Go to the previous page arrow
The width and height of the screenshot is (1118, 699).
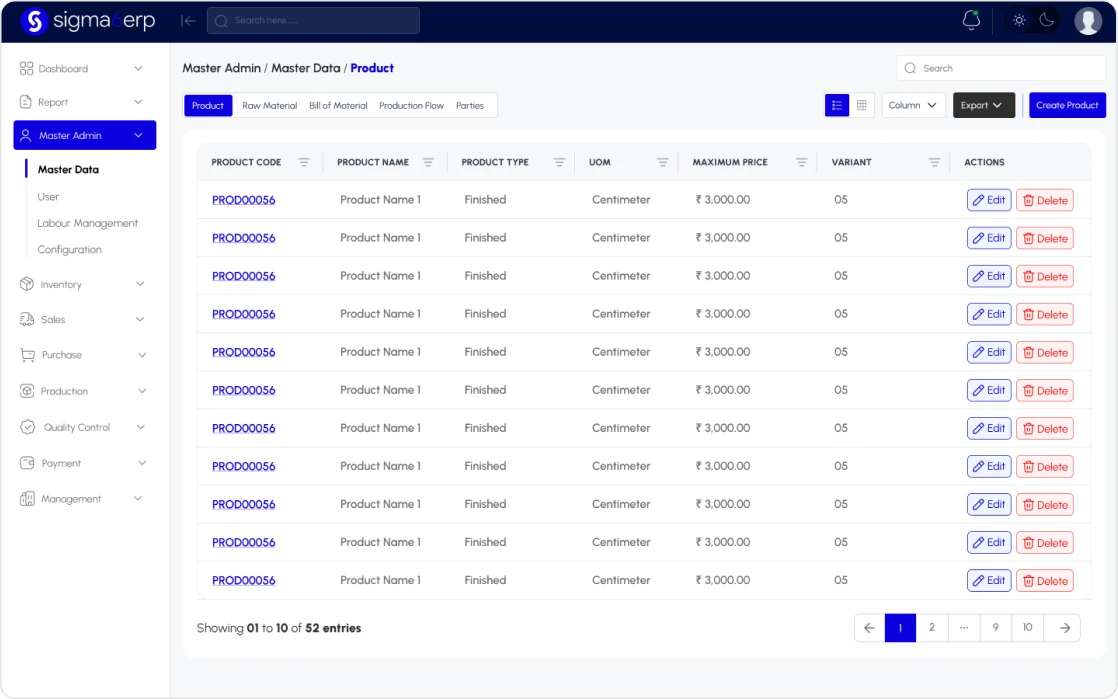pos(869,628)
